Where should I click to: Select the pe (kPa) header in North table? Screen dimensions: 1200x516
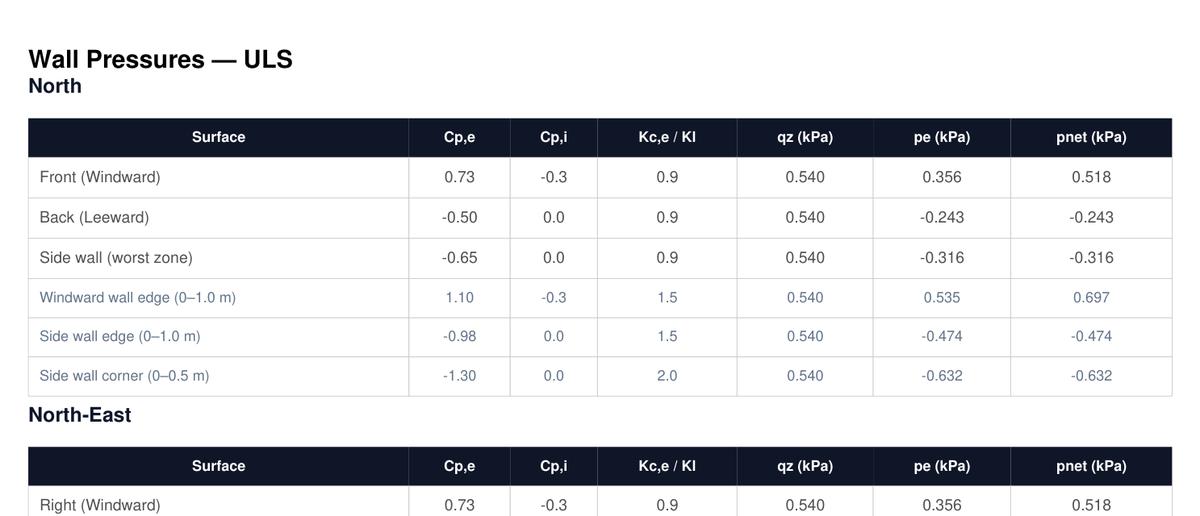[942, 137]
